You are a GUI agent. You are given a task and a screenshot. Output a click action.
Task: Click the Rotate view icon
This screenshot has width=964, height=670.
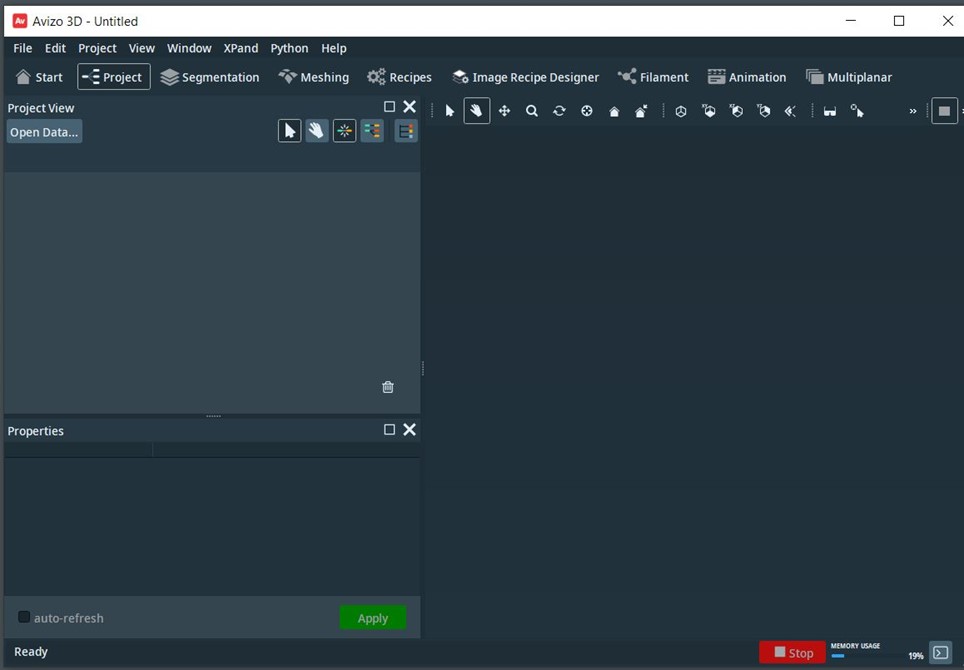(x=559, y=111)
